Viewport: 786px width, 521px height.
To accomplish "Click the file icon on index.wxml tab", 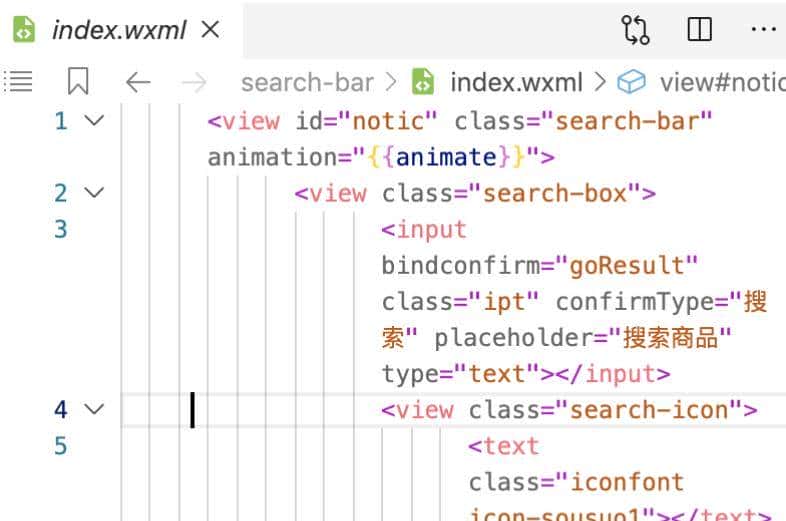I will (x=24, y=30).
